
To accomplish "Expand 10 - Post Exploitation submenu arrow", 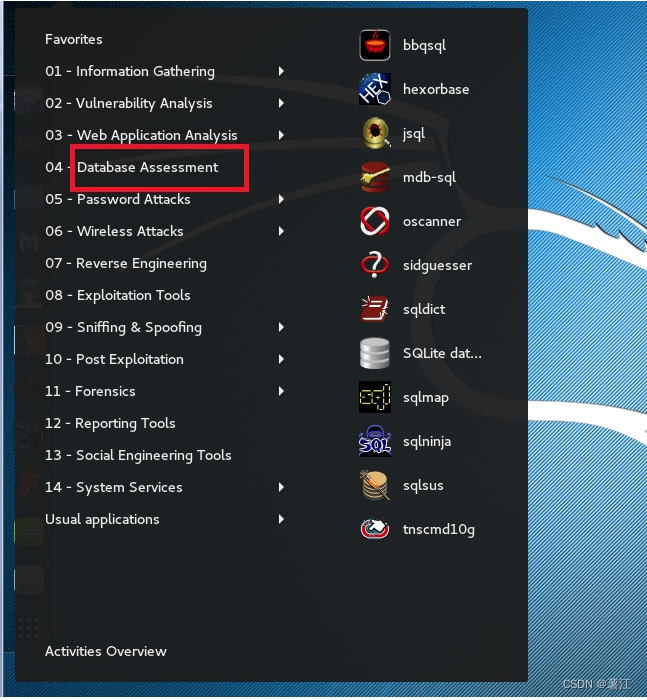I will pyautogui.click(x=281, y=359).
